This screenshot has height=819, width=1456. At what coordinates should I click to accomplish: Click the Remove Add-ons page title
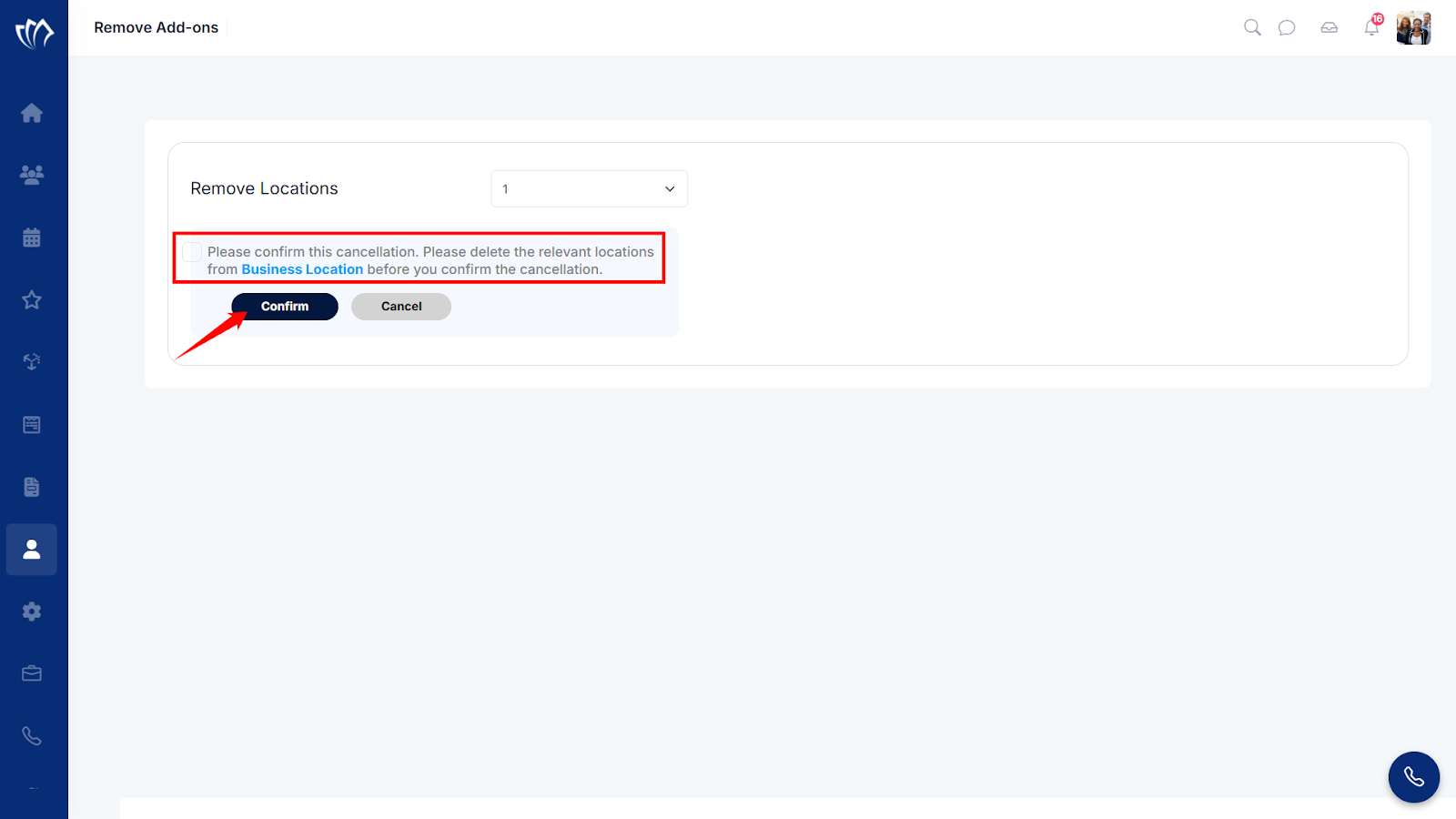(x=157, y=27)
